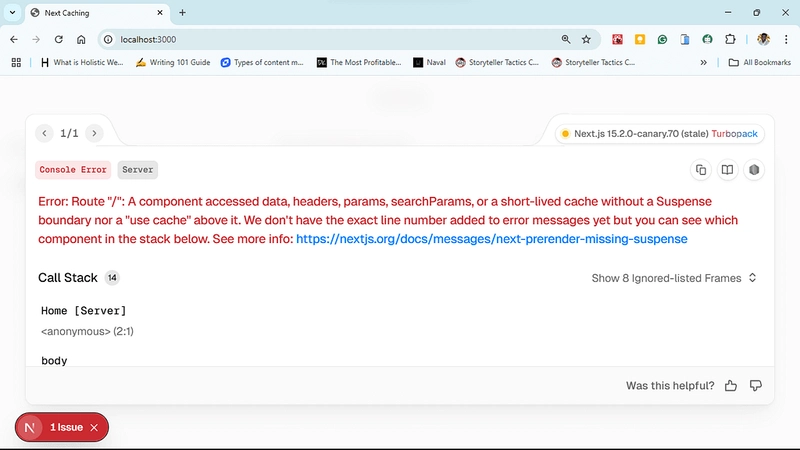
Task: Open the Next.js N logo dev tools
Action: pyautogui.click(x=30, y=428)
